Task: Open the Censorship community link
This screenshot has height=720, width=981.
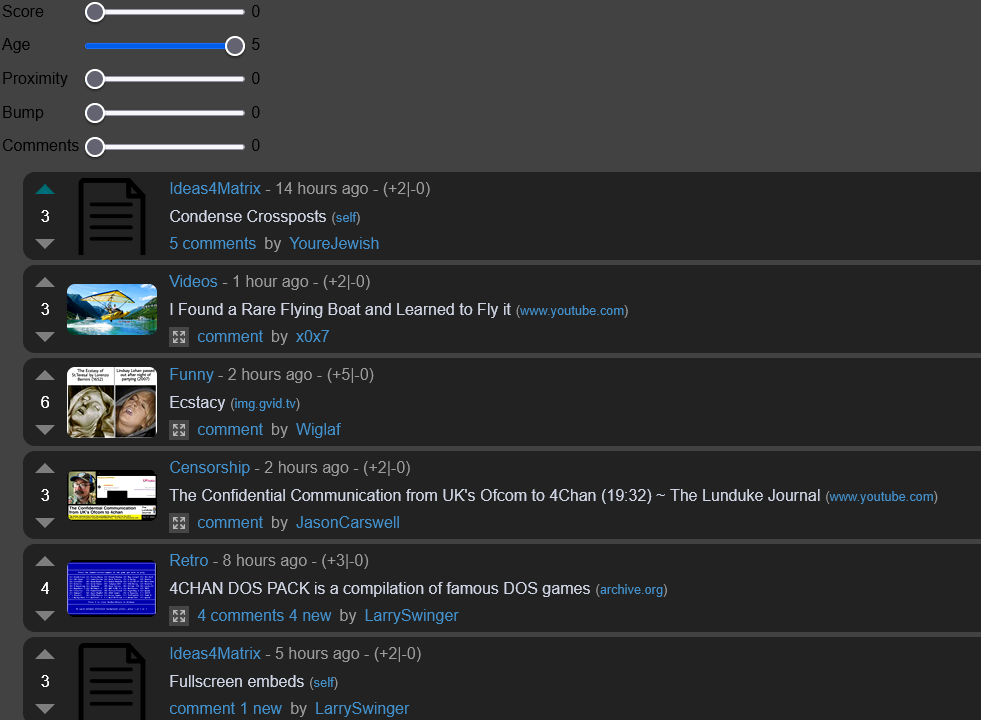Action: pyautogui.click(x=209, y=467)
